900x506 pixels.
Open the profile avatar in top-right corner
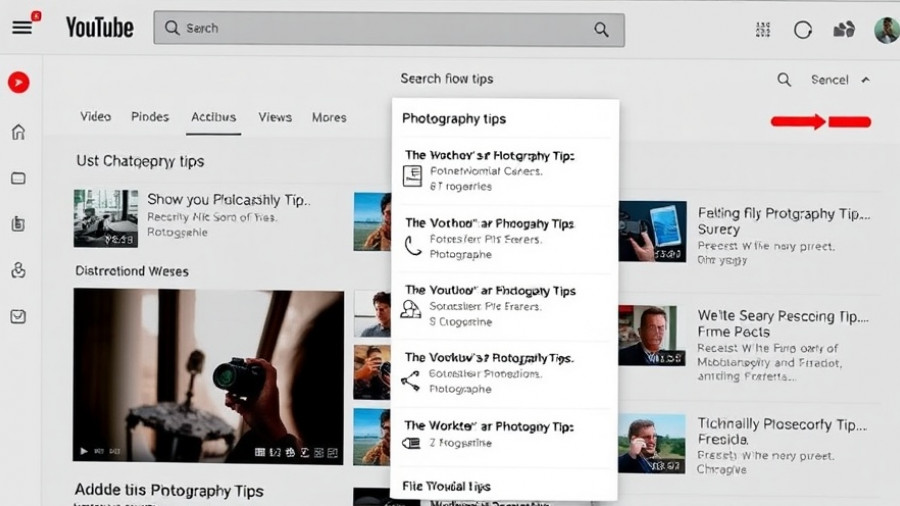pyautogui.click(x=885, y=29)
